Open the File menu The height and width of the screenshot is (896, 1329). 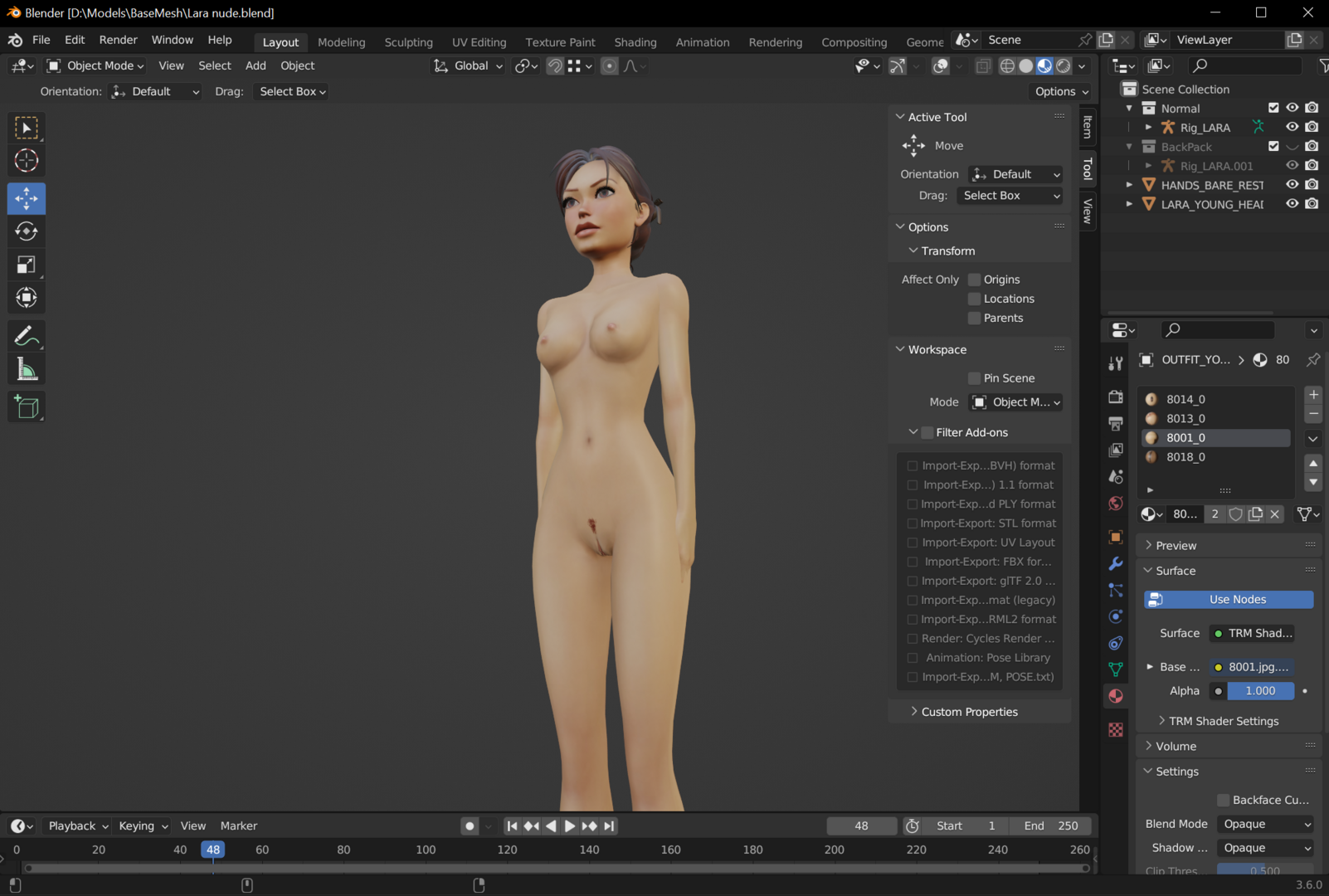point(41,40)
